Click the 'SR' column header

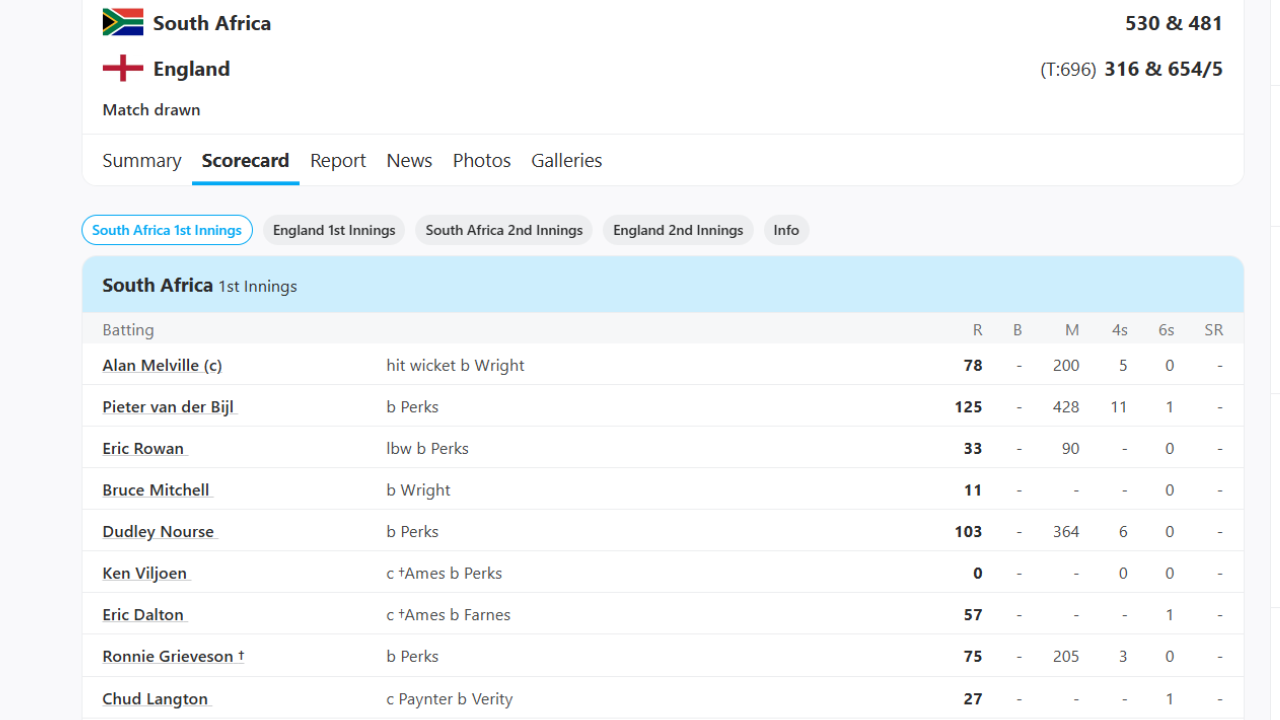point(1214,330)
